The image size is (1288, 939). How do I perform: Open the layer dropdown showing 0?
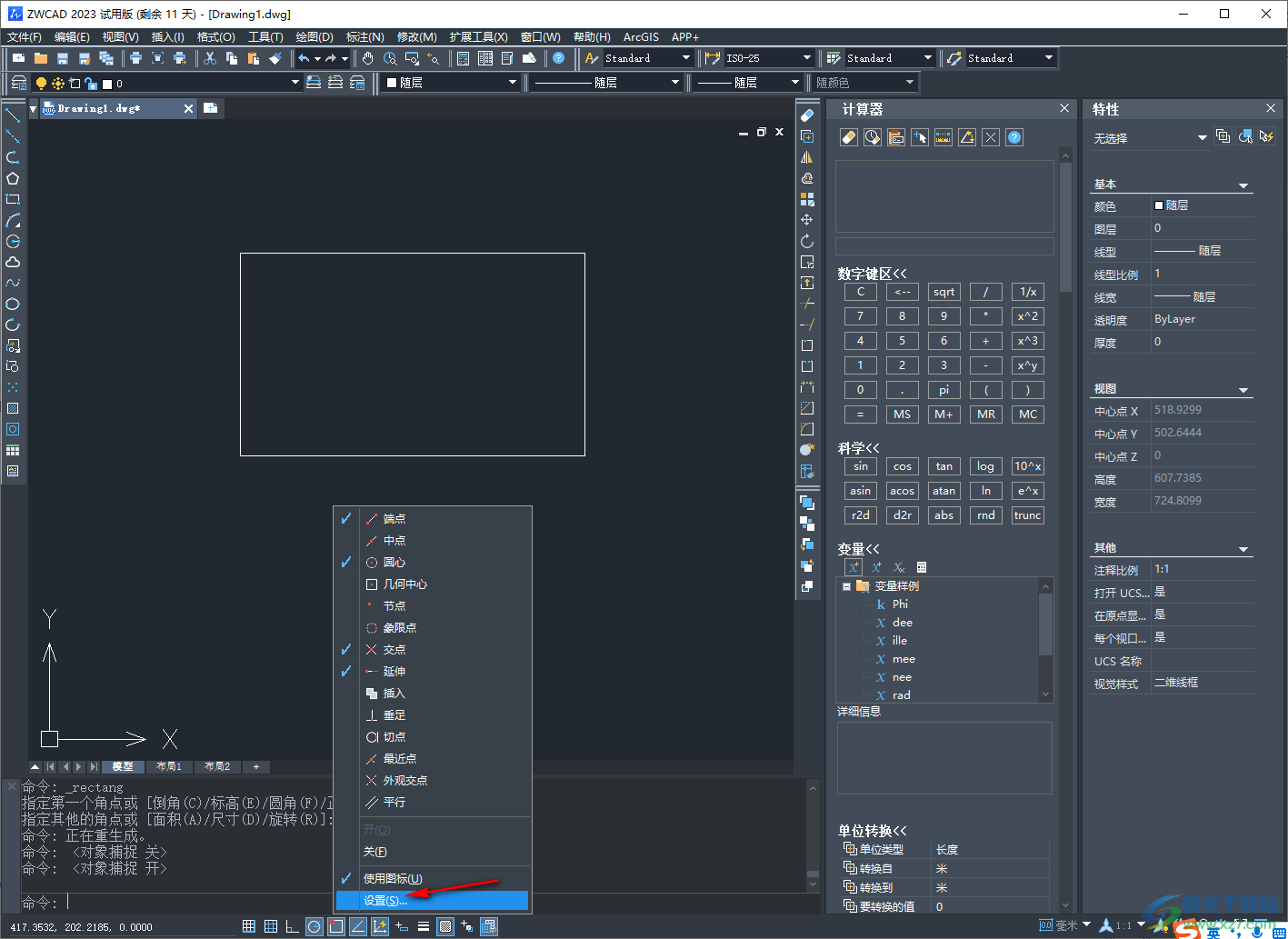coord(168,83)
